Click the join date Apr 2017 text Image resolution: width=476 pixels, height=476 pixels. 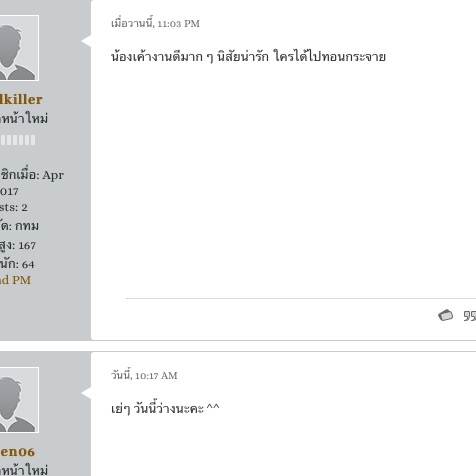tap(32, 183)
